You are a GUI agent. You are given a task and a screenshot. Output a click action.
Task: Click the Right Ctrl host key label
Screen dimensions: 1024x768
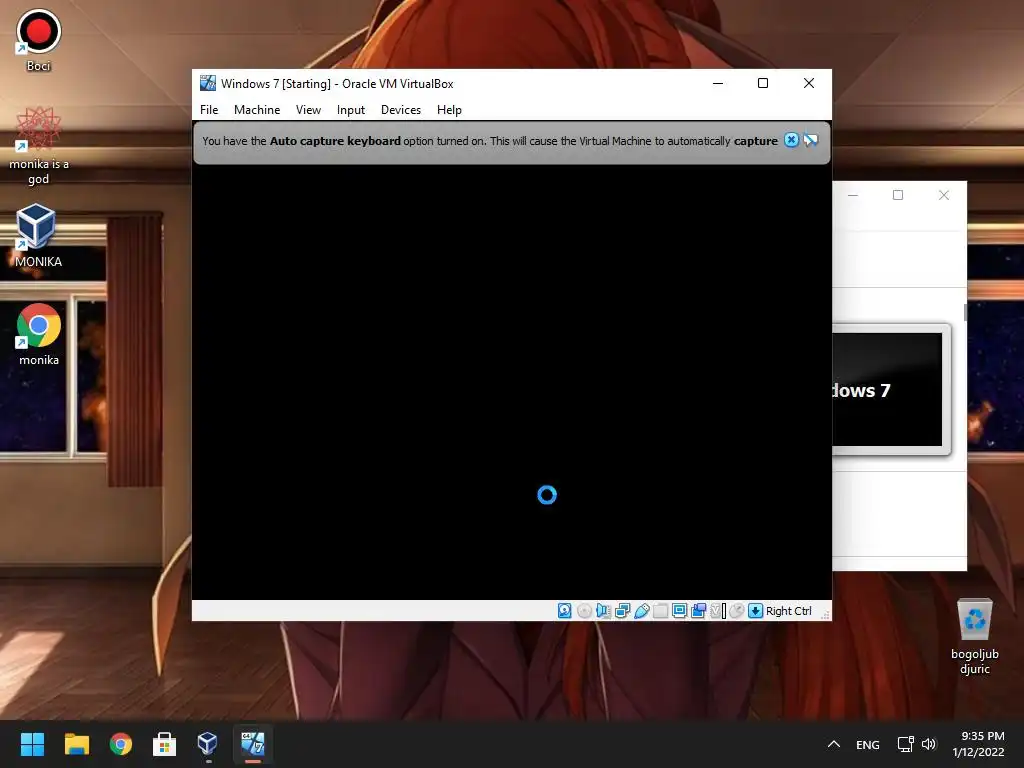[788, 611]
